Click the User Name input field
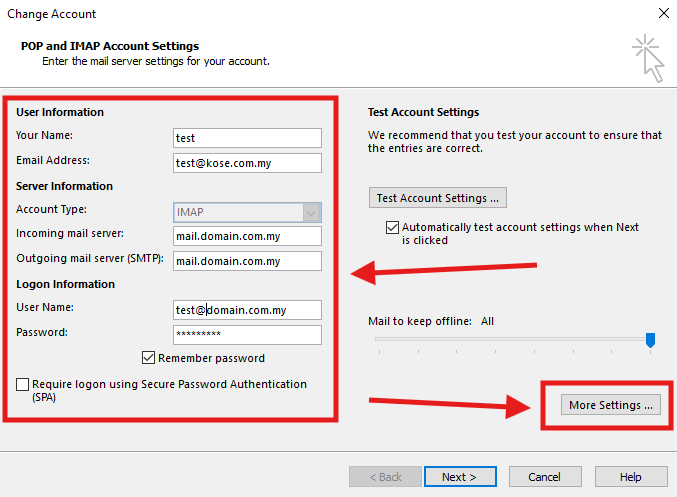This screenshot has height=497, width=677. click(247, 310)
